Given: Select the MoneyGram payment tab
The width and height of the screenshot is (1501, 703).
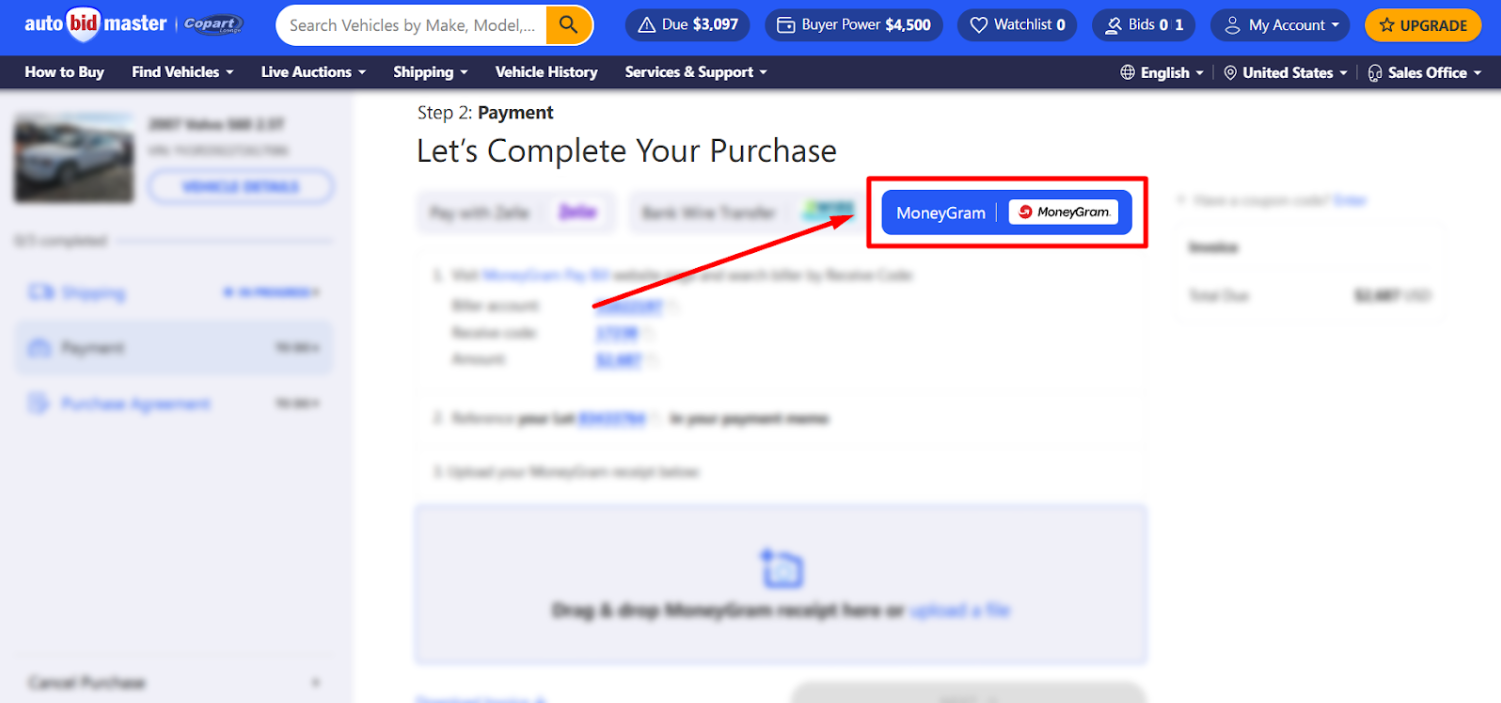Looking at the screenshot, I should 1006,212.
